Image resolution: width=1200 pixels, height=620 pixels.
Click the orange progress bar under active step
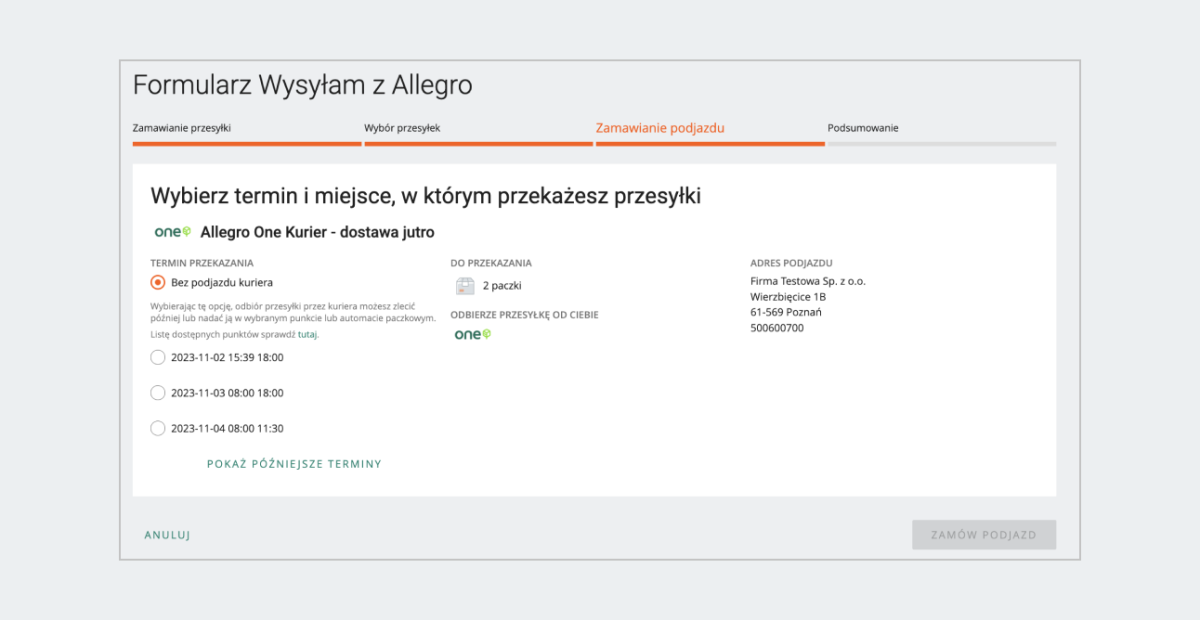709,144
